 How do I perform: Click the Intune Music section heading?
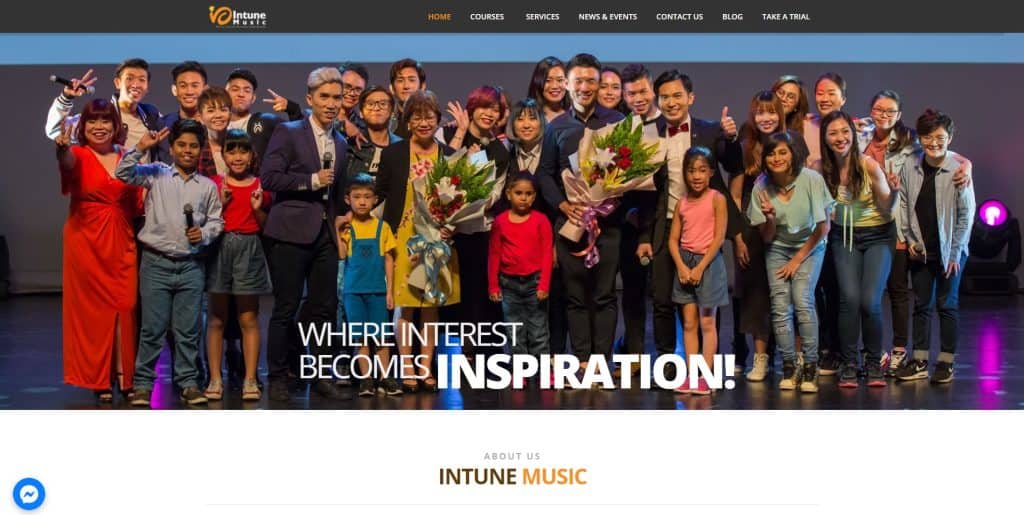click(513, 476)
